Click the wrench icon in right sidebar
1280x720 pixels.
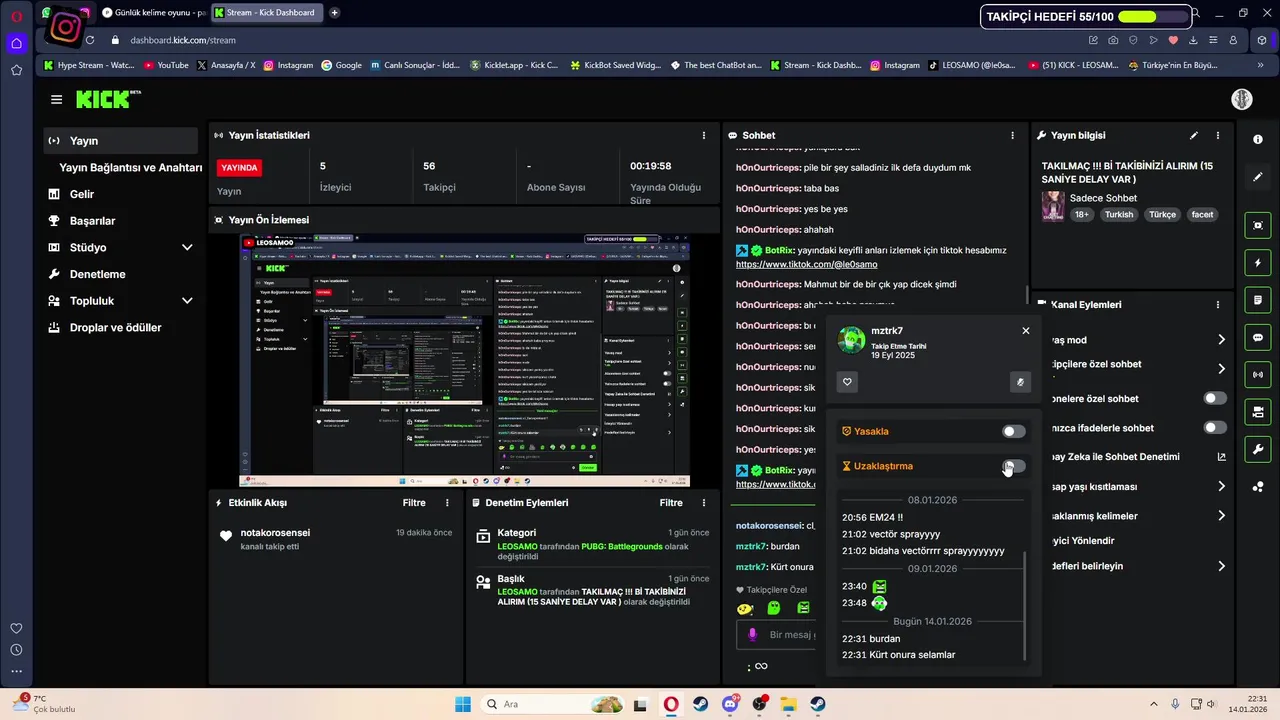1258,449
